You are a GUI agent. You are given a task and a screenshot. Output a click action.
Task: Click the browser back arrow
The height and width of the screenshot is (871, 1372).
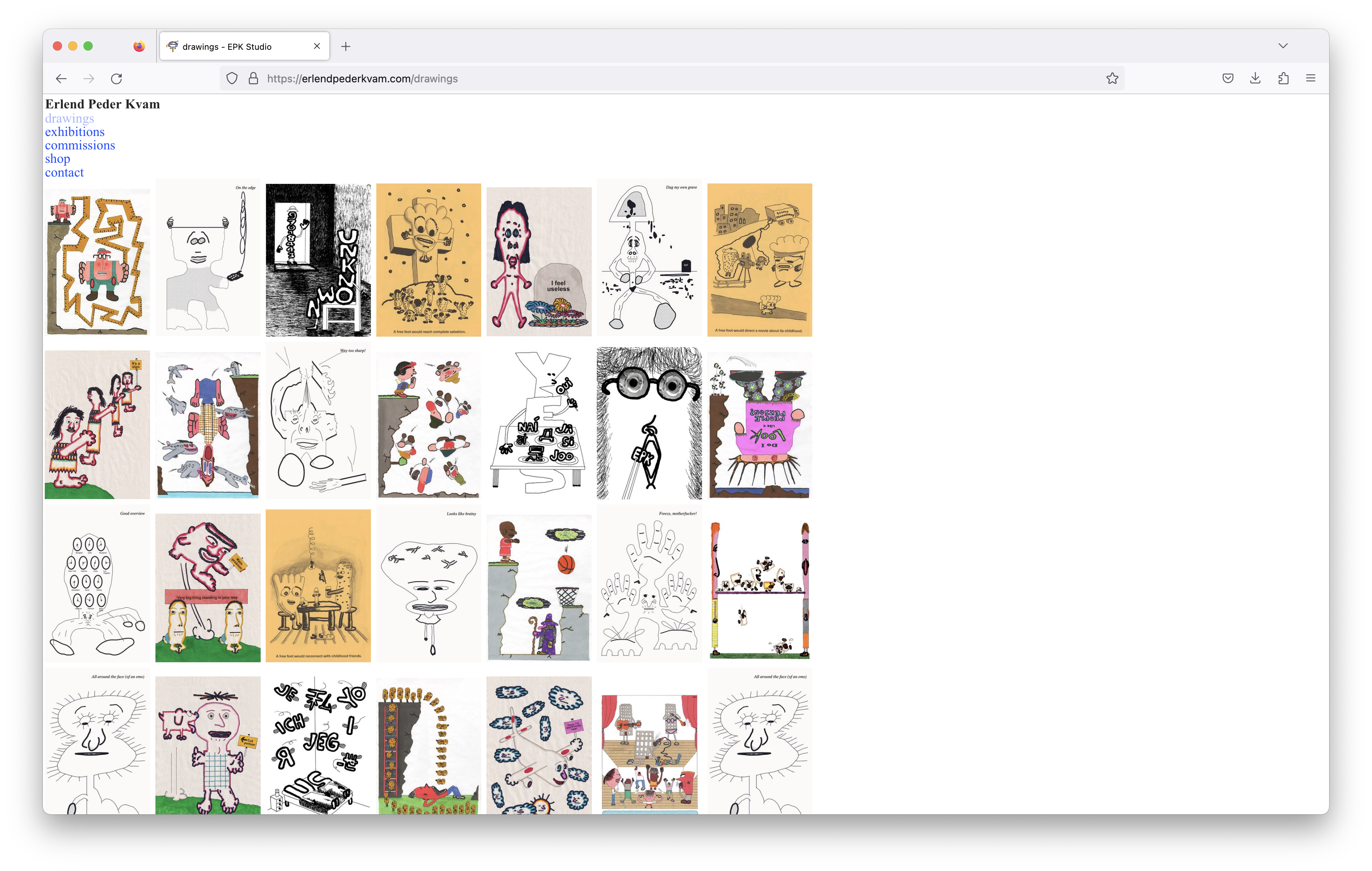tap(61, 79)
